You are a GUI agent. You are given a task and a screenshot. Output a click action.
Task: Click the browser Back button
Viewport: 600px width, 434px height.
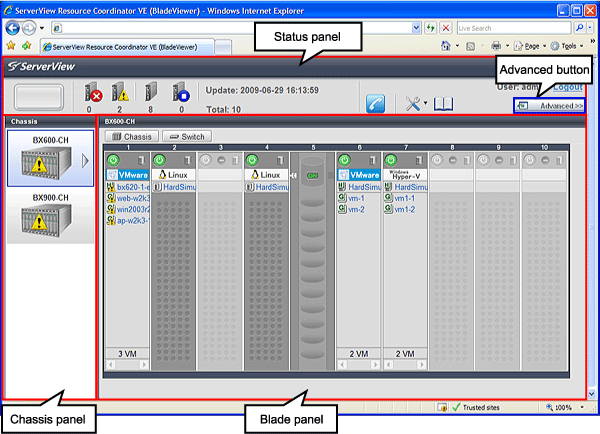pyautogui.click(x=13, y=28)
